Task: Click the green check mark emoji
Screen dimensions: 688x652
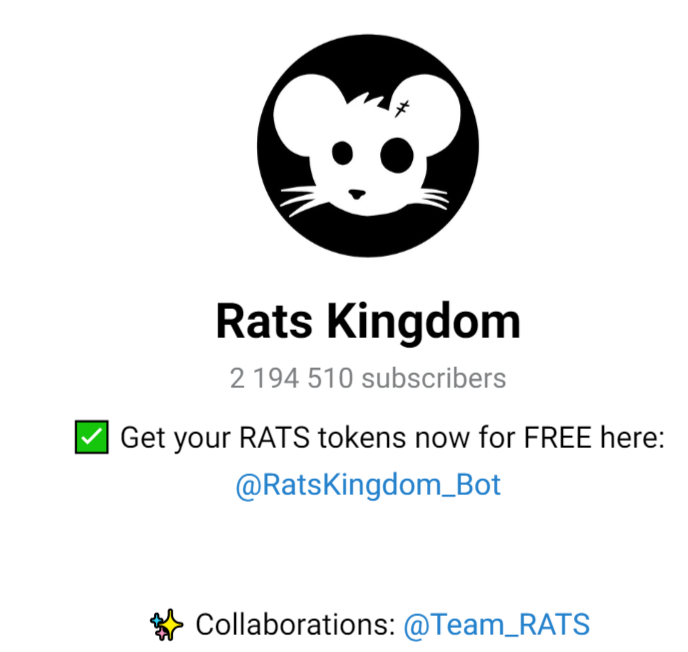Action: pyautogui.click(x=91, y=437)
